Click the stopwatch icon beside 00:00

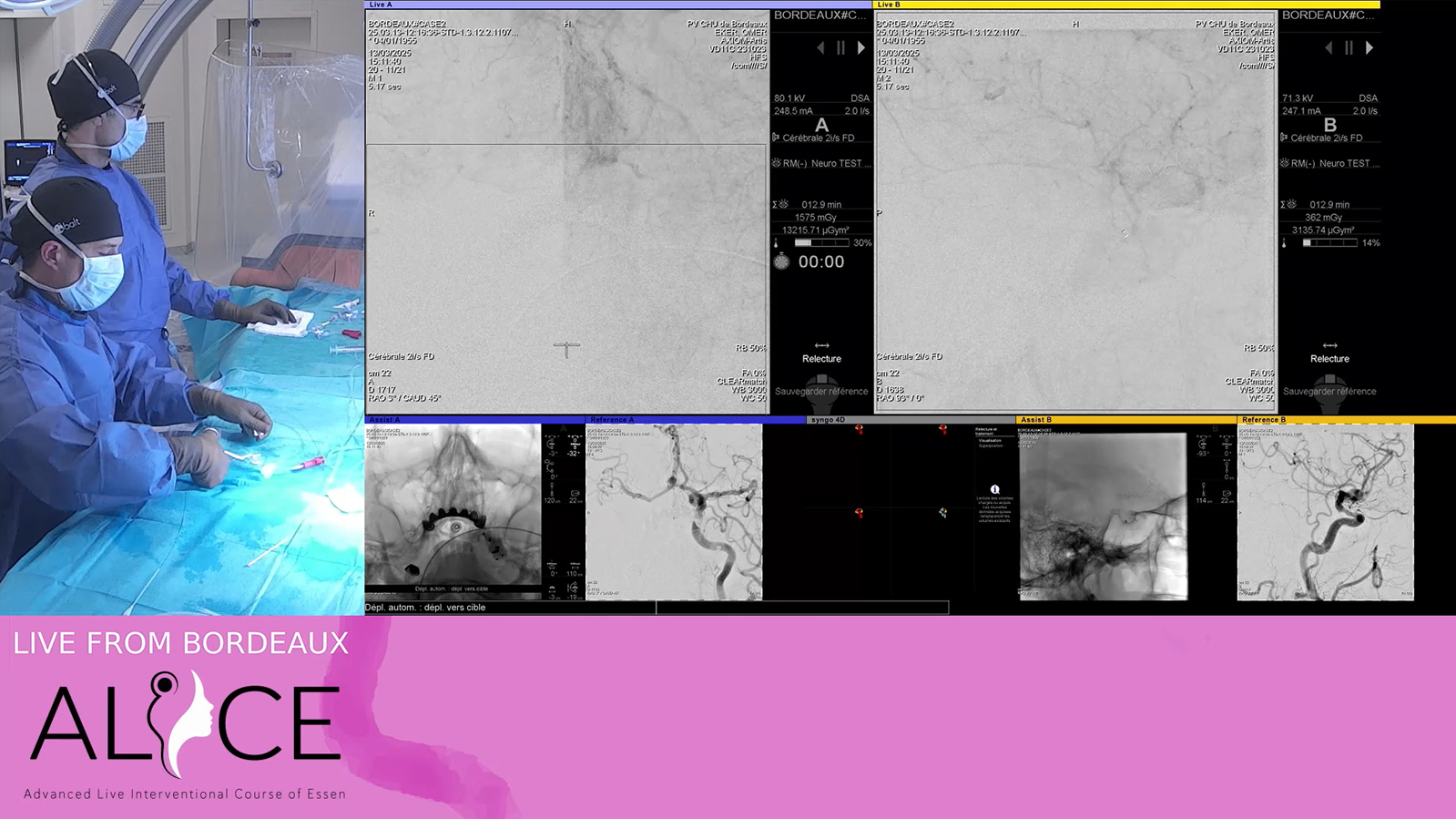pyautogui.click(x=781, y=262)
